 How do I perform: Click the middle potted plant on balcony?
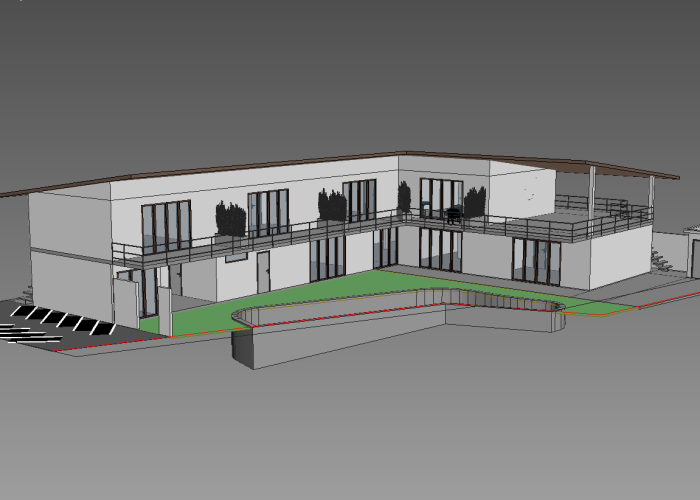pos(332,206)
